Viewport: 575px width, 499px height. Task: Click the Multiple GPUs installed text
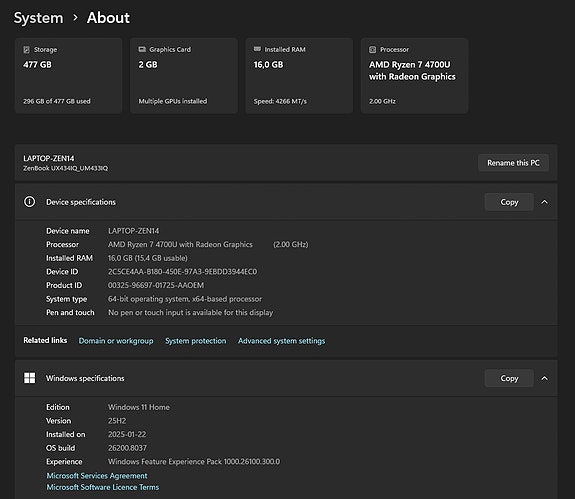(x=173, y=101)
